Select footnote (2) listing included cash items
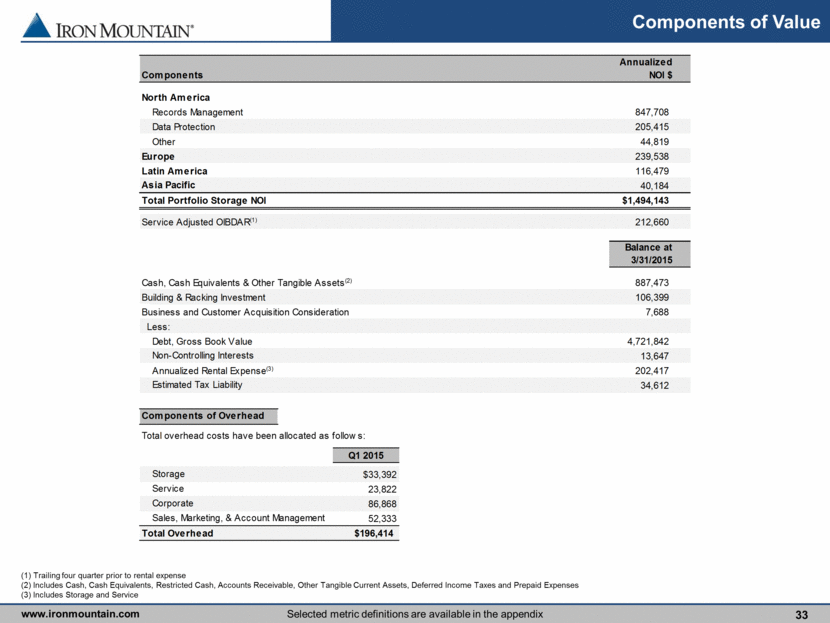Viewport: 830px width, 623px height. tap(300, 585)
